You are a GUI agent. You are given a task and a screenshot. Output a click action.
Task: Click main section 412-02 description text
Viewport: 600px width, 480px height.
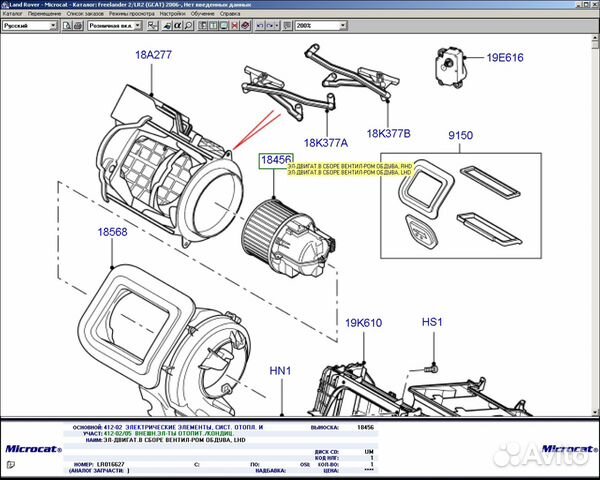point(194,427)
